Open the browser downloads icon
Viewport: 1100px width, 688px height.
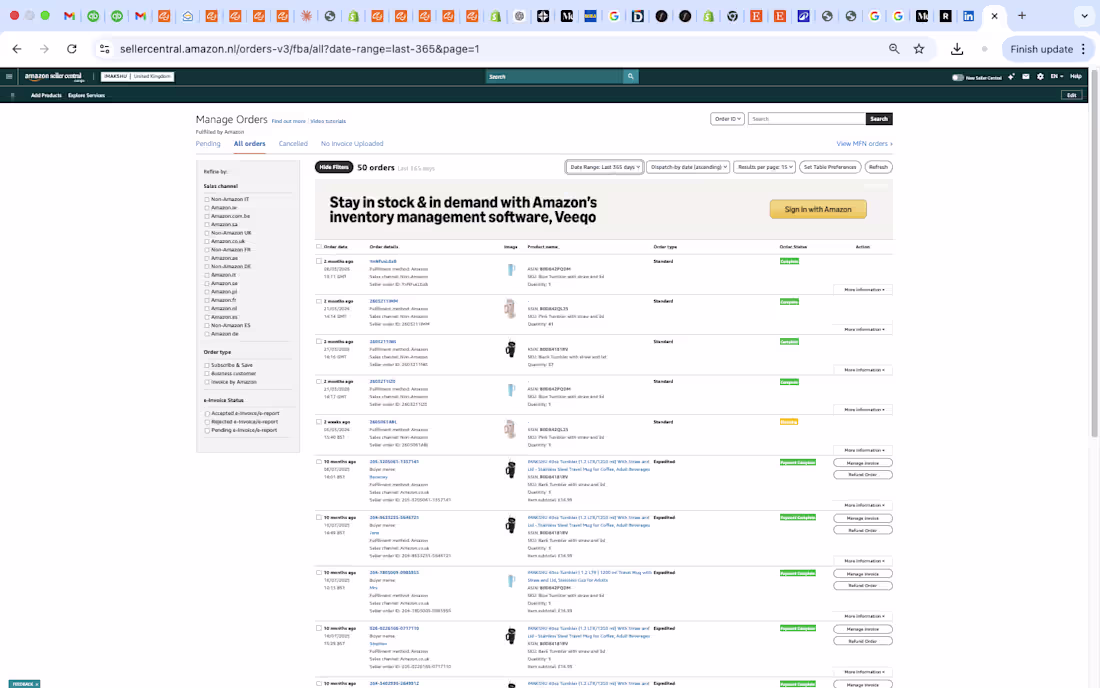point(957,49)
